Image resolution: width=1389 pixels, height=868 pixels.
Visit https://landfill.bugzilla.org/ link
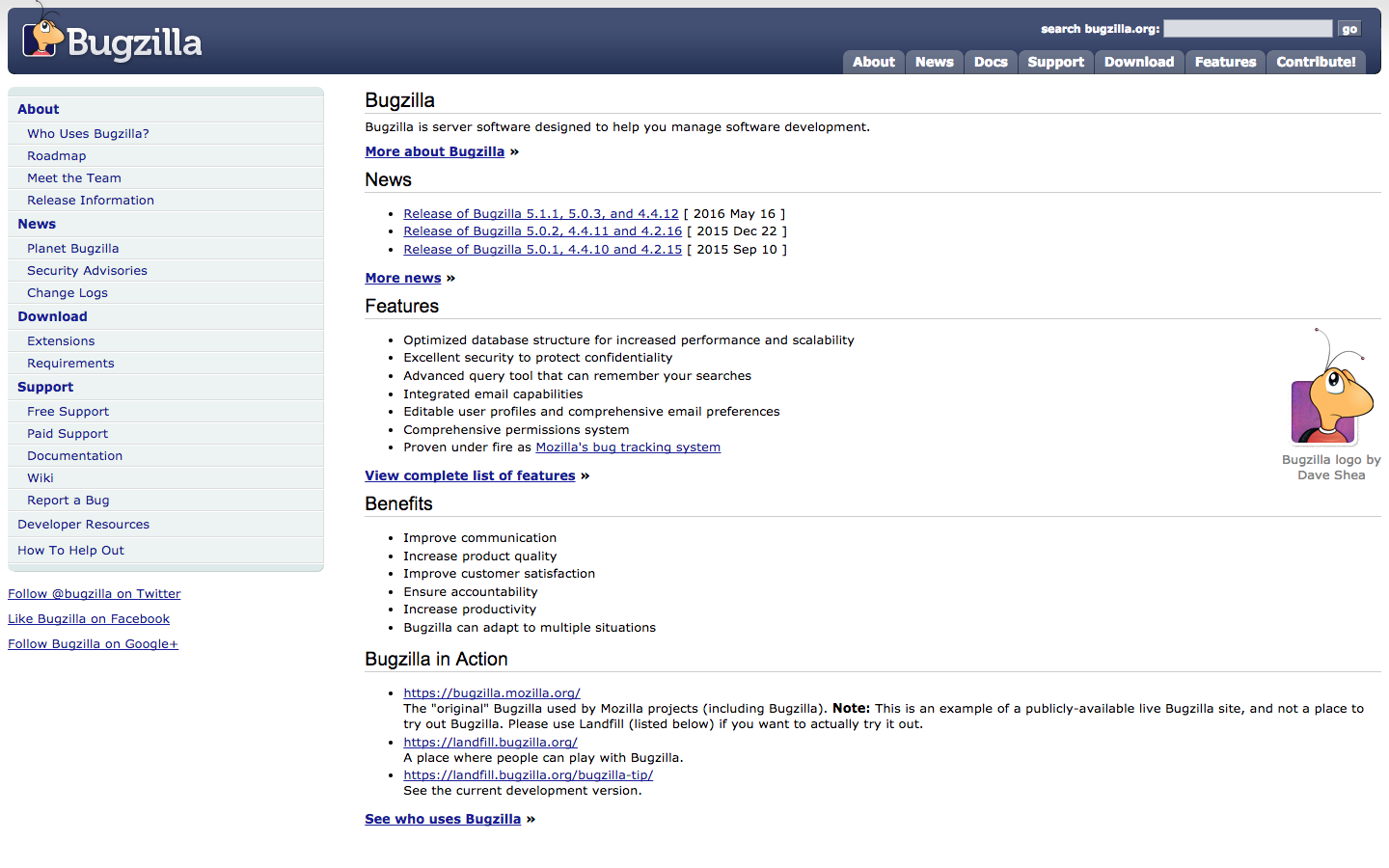(490, 743)
